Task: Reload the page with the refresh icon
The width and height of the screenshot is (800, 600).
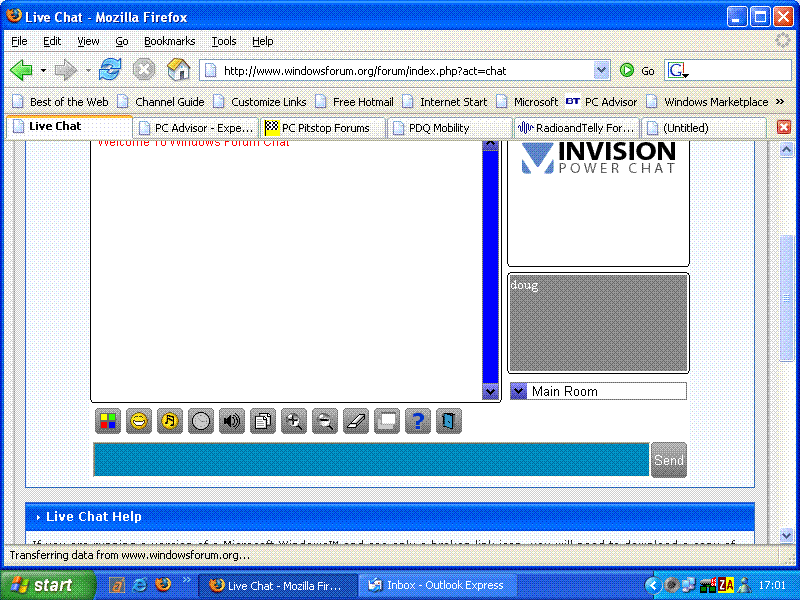Action: coord(110,69)
